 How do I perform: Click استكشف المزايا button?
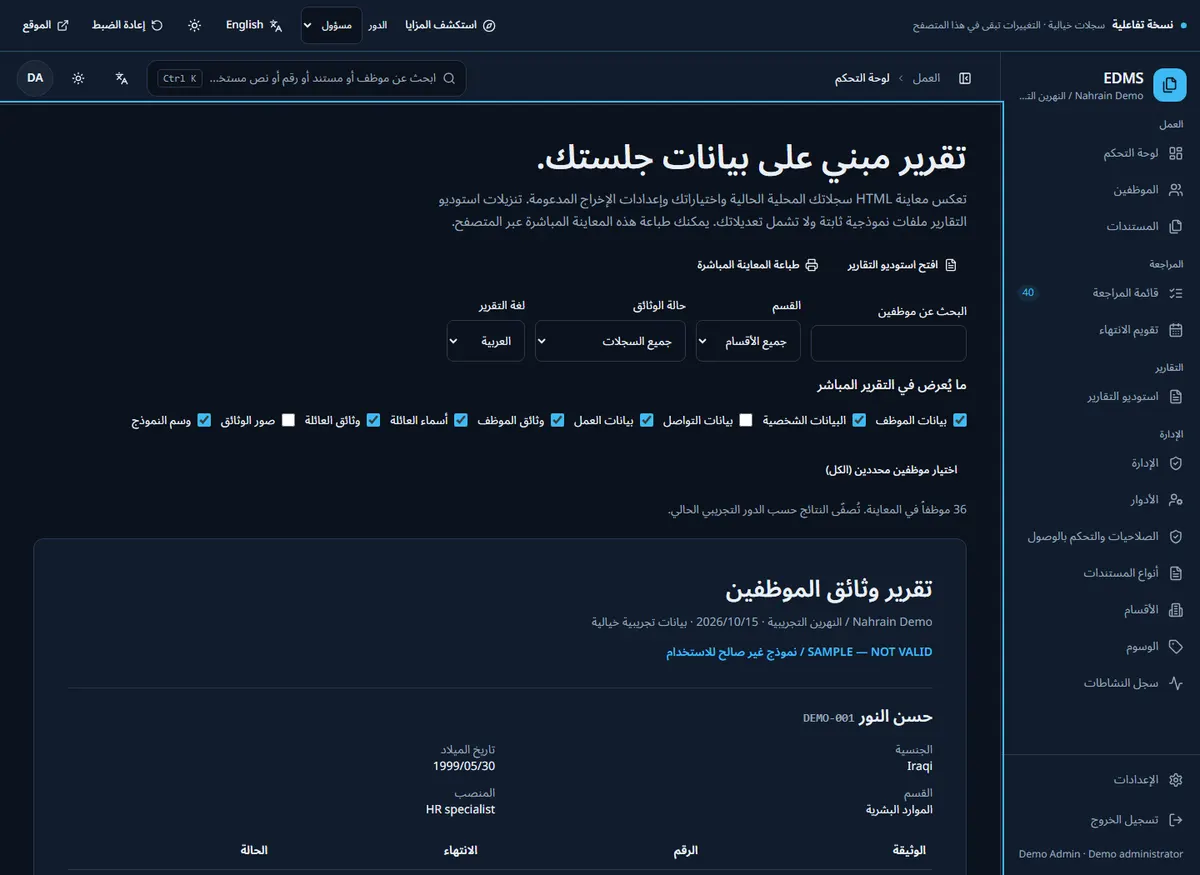(x=450, y=25)
